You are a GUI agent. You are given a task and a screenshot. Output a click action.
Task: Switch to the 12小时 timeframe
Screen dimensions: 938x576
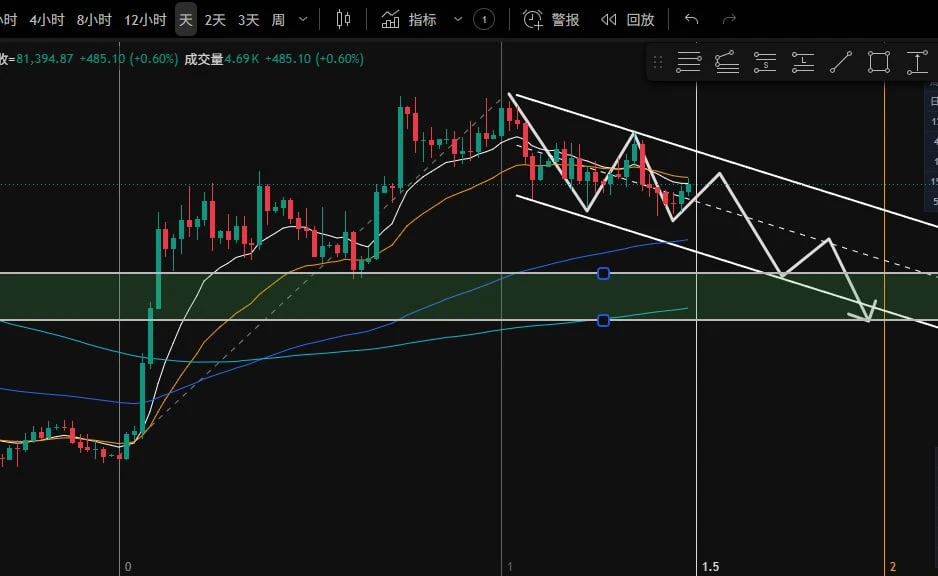click(145, 20)
